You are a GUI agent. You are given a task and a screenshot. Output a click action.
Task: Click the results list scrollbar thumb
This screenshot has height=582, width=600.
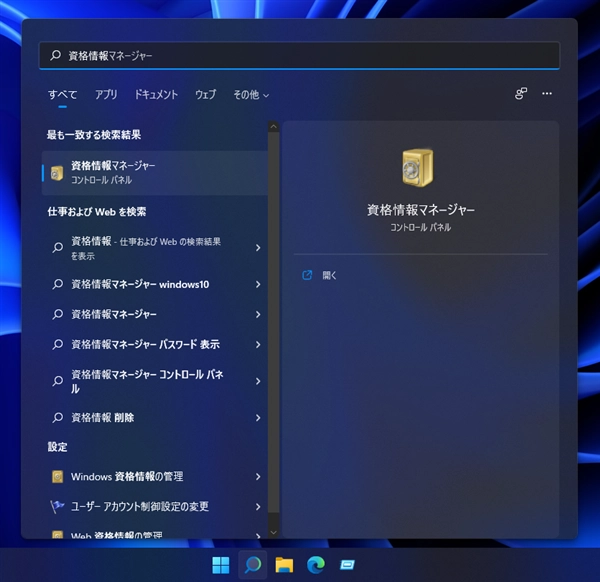pos(274,323)
